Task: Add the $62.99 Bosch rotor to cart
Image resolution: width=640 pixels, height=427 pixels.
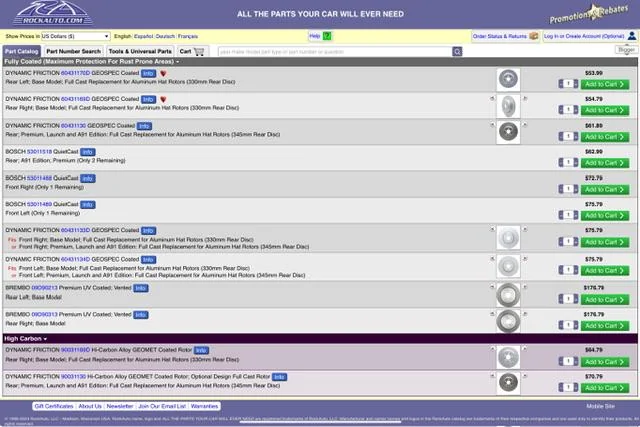Action: coord(604,163)
